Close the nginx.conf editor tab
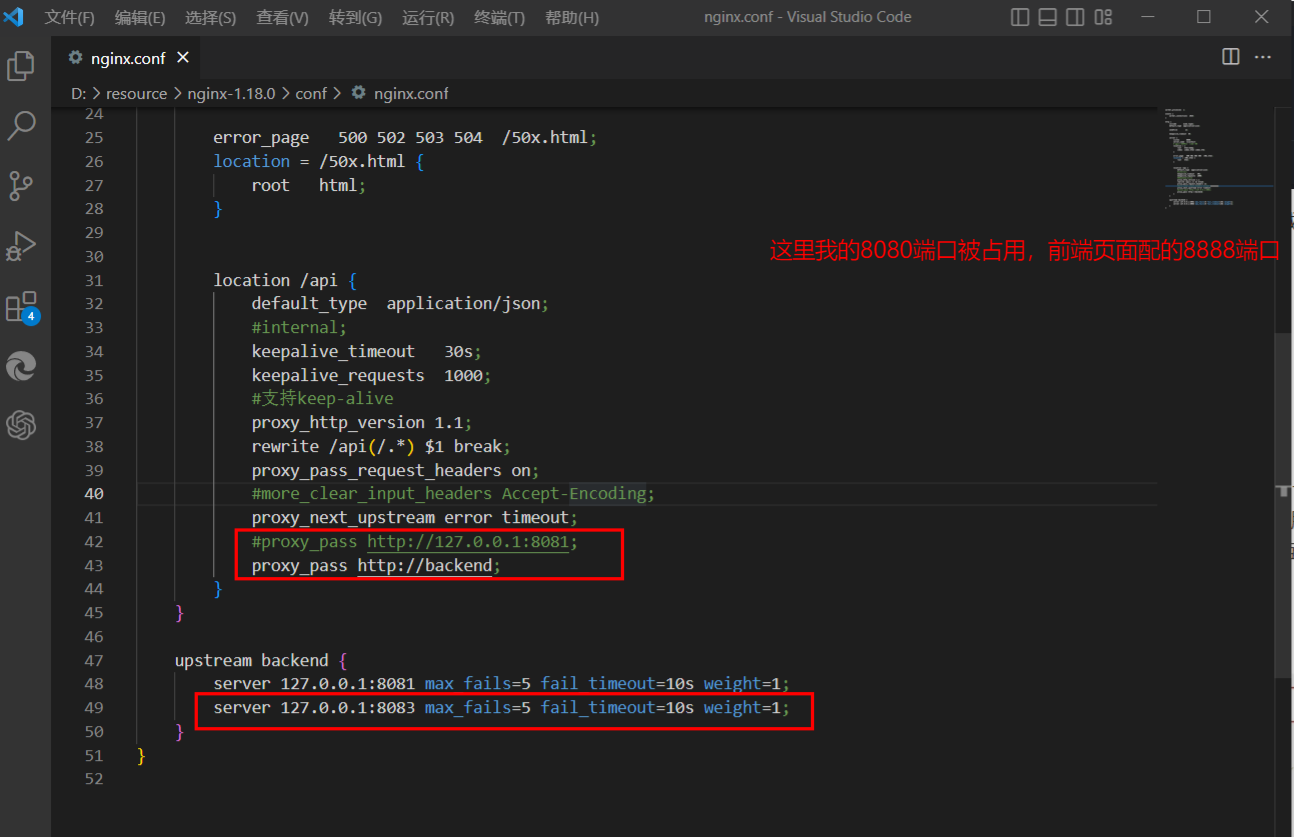This screenshot has height=837, width=1294. (x=183, y=58)
